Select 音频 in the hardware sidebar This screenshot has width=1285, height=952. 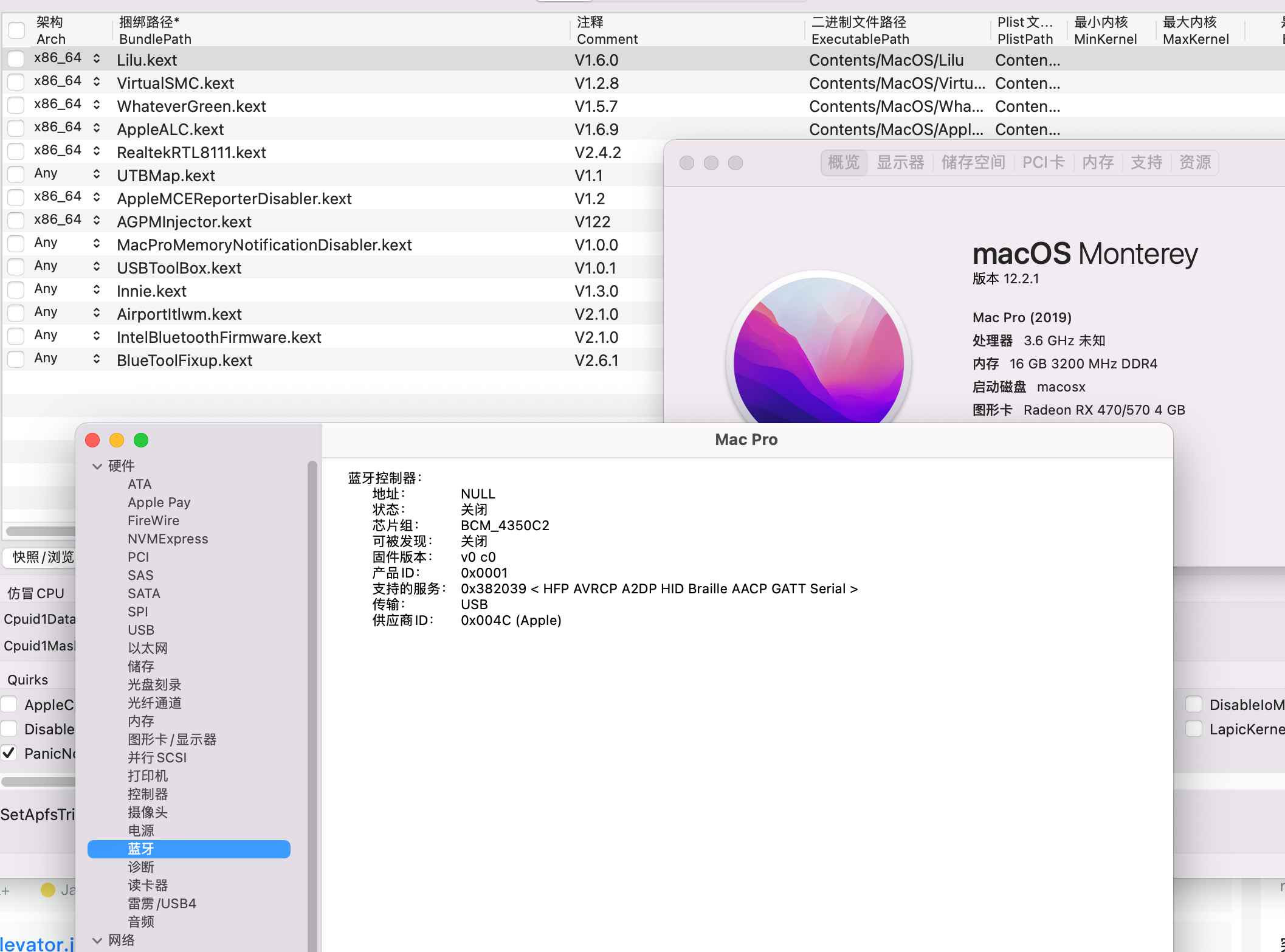[x=140, y=922]
